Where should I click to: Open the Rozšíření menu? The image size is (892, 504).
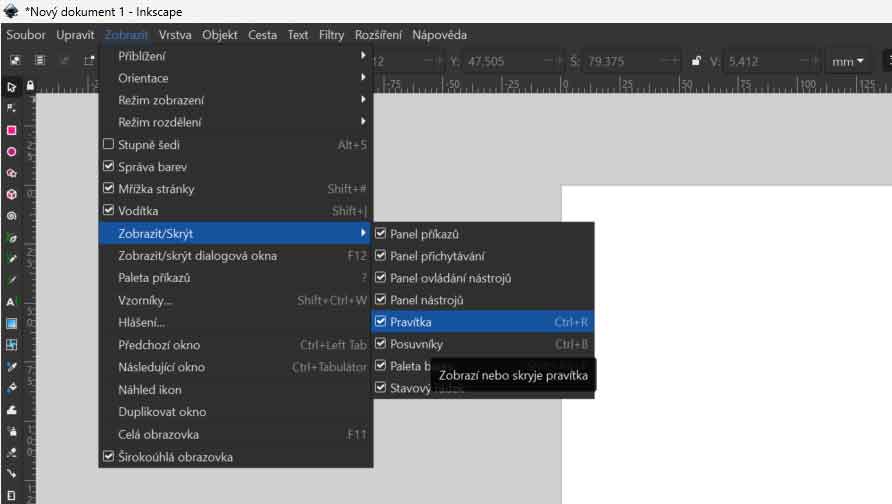[378, 35]
